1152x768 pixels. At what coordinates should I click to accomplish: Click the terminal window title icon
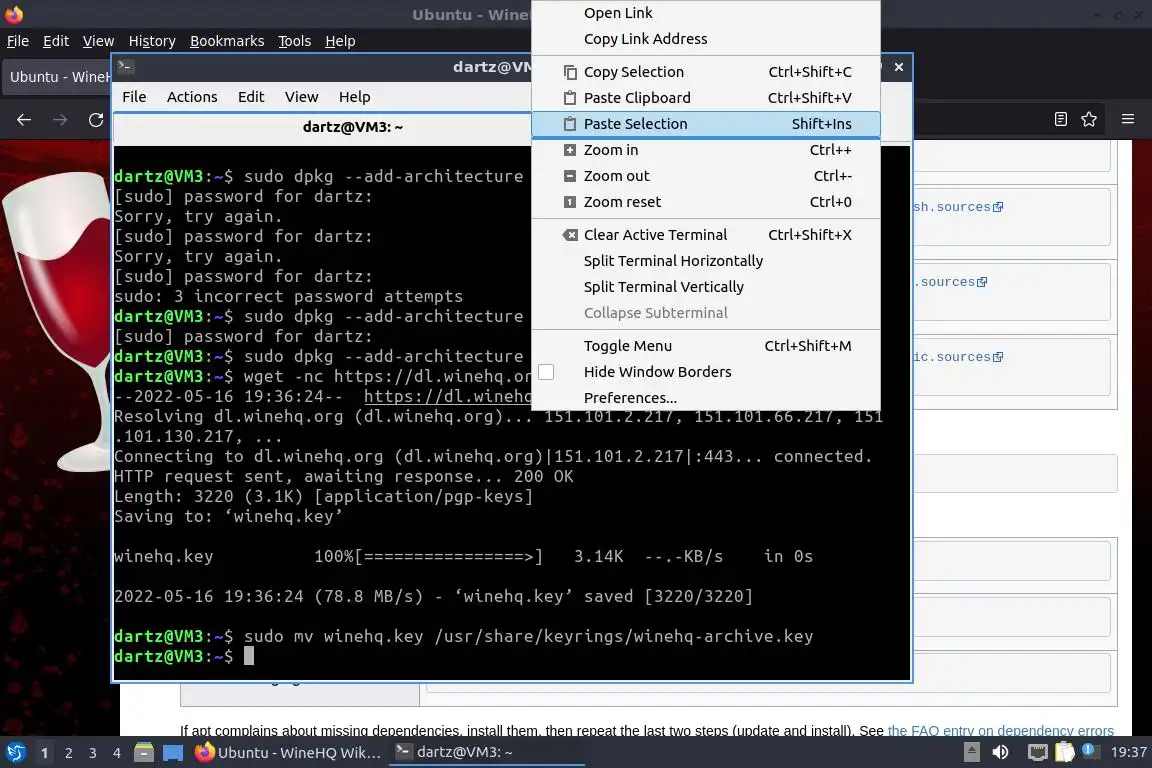[125, 67]
